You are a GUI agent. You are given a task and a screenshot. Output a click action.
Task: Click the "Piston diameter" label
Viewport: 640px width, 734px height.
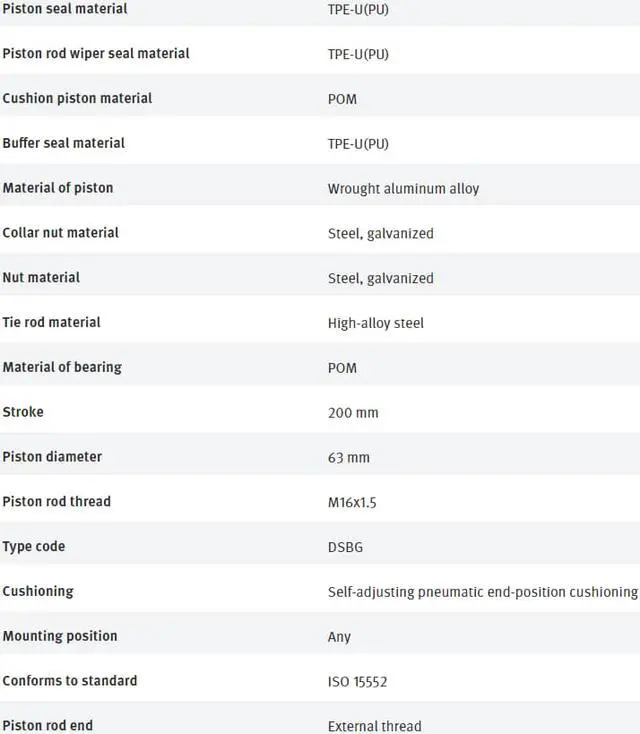click(52, 457)
